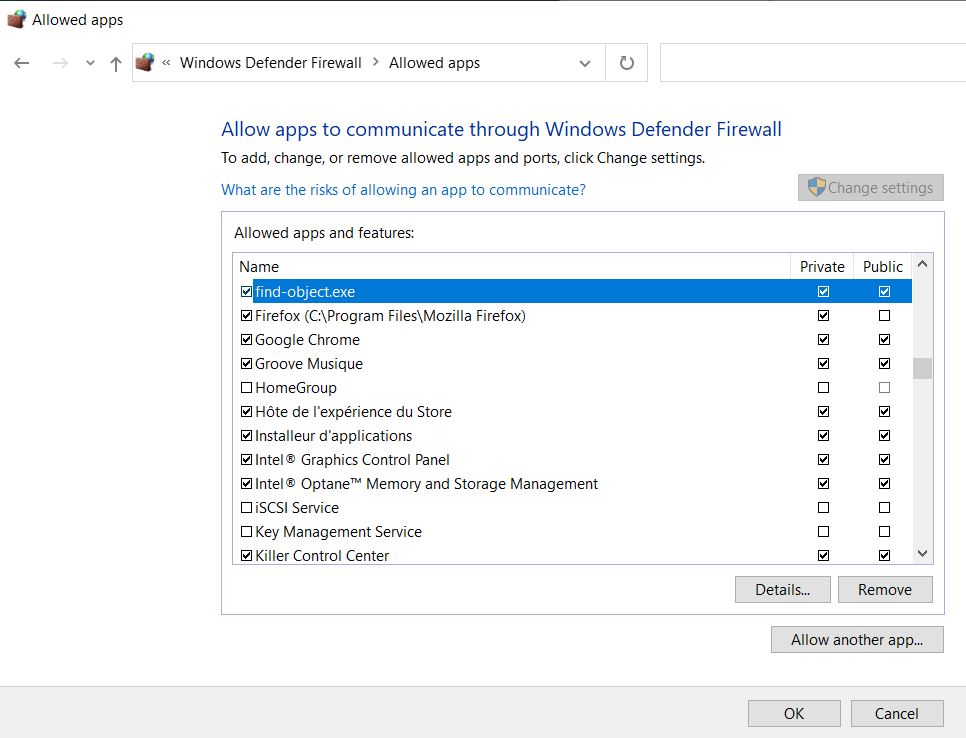Toggle Private checkbox for Groove Musique
The width and height of the screenshot is (966, 738).
point(823,364)
